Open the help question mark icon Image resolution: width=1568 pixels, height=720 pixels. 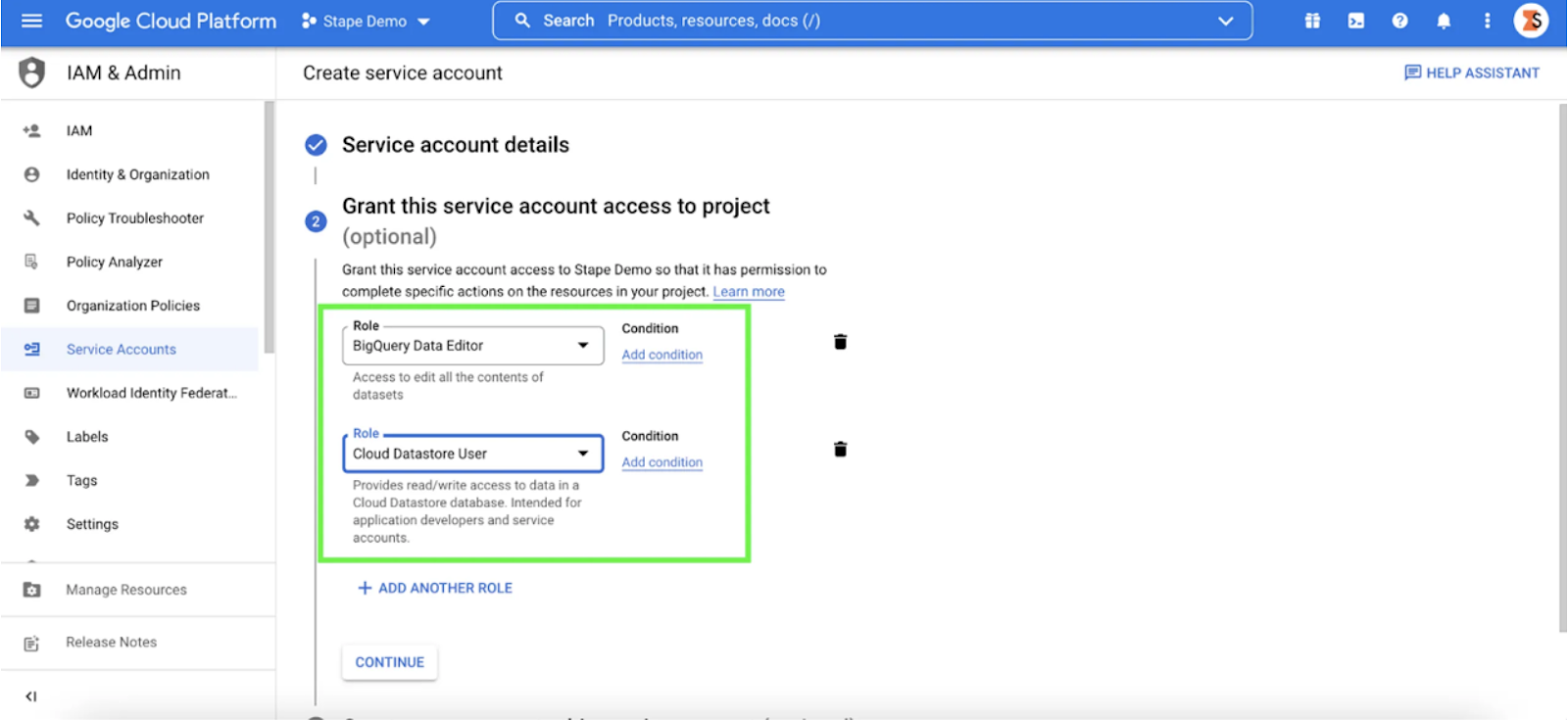click(x=1399, y=21)
